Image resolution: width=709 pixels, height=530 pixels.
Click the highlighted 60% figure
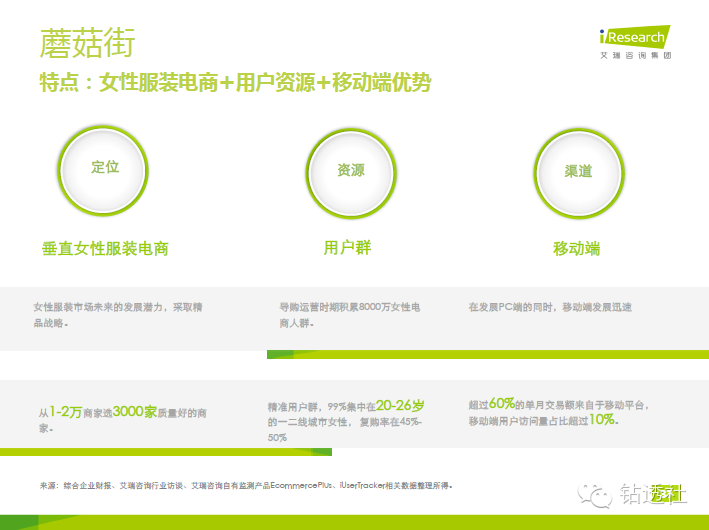[502, 403]
